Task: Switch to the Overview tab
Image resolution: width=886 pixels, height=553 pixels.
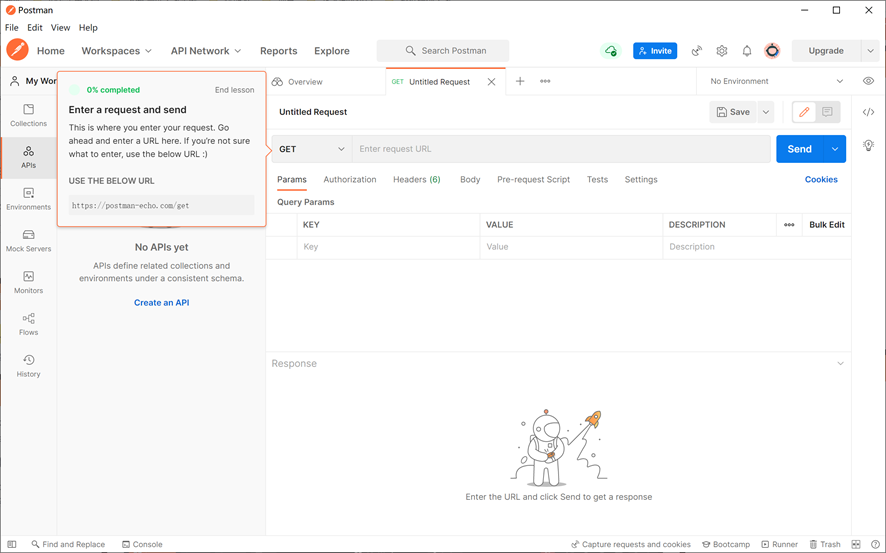Action: [x=297, y=82]
